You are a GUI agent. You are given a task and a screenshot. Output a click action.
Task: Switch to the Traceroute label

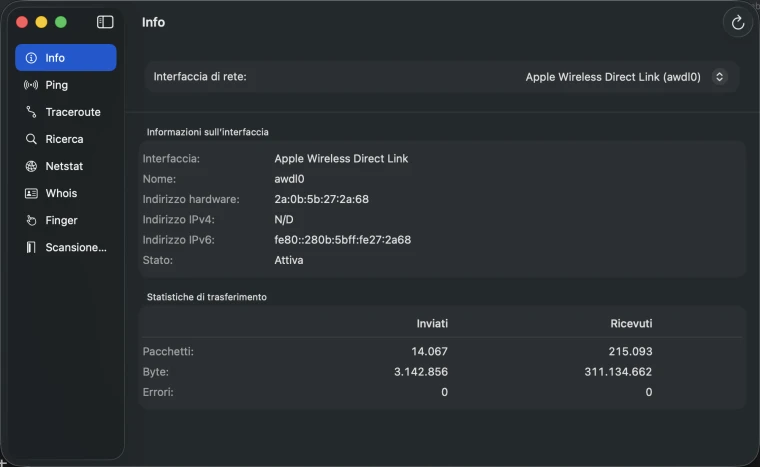pyautogui.click(x=73, y=112)
